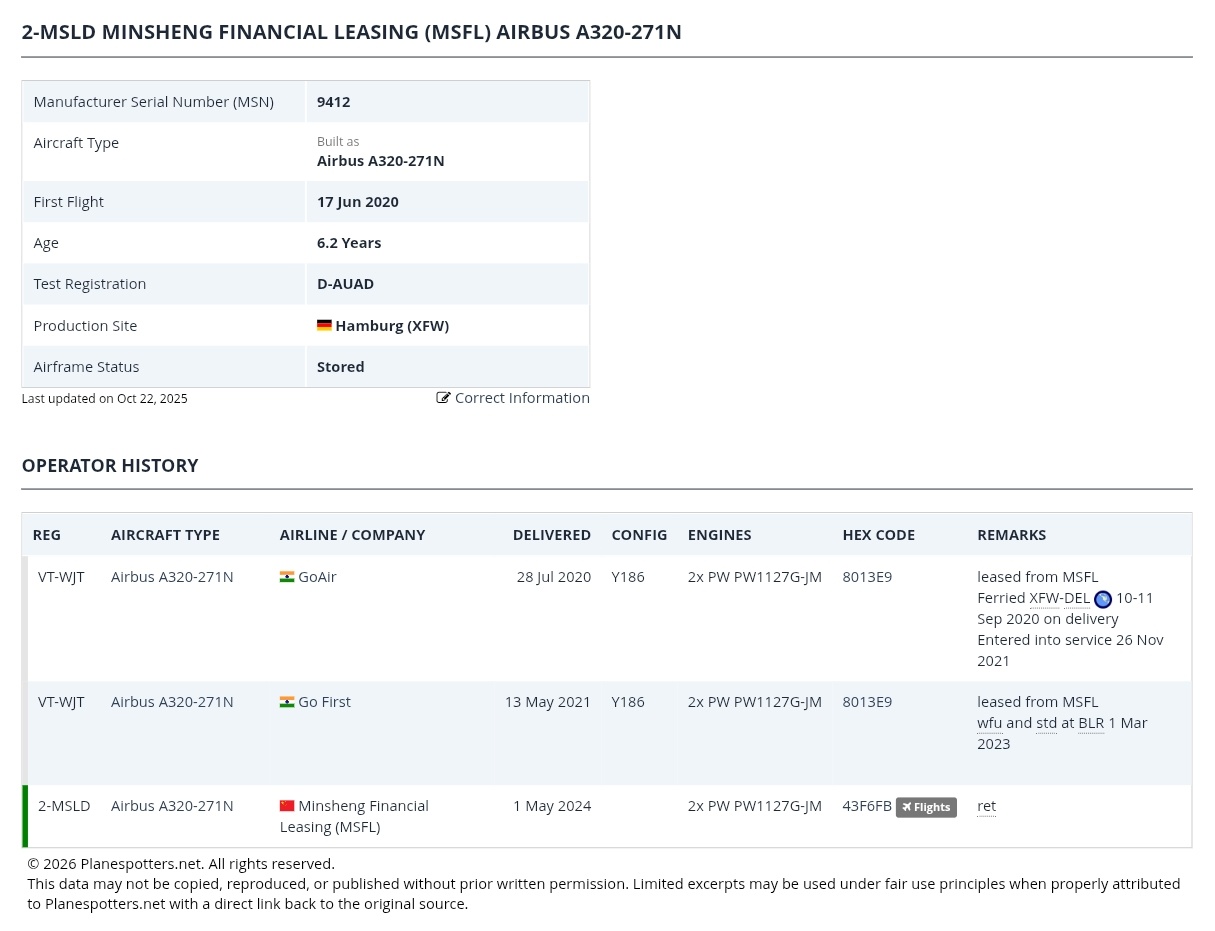Click the test registration D-AUAD

[x=345, y=284]
